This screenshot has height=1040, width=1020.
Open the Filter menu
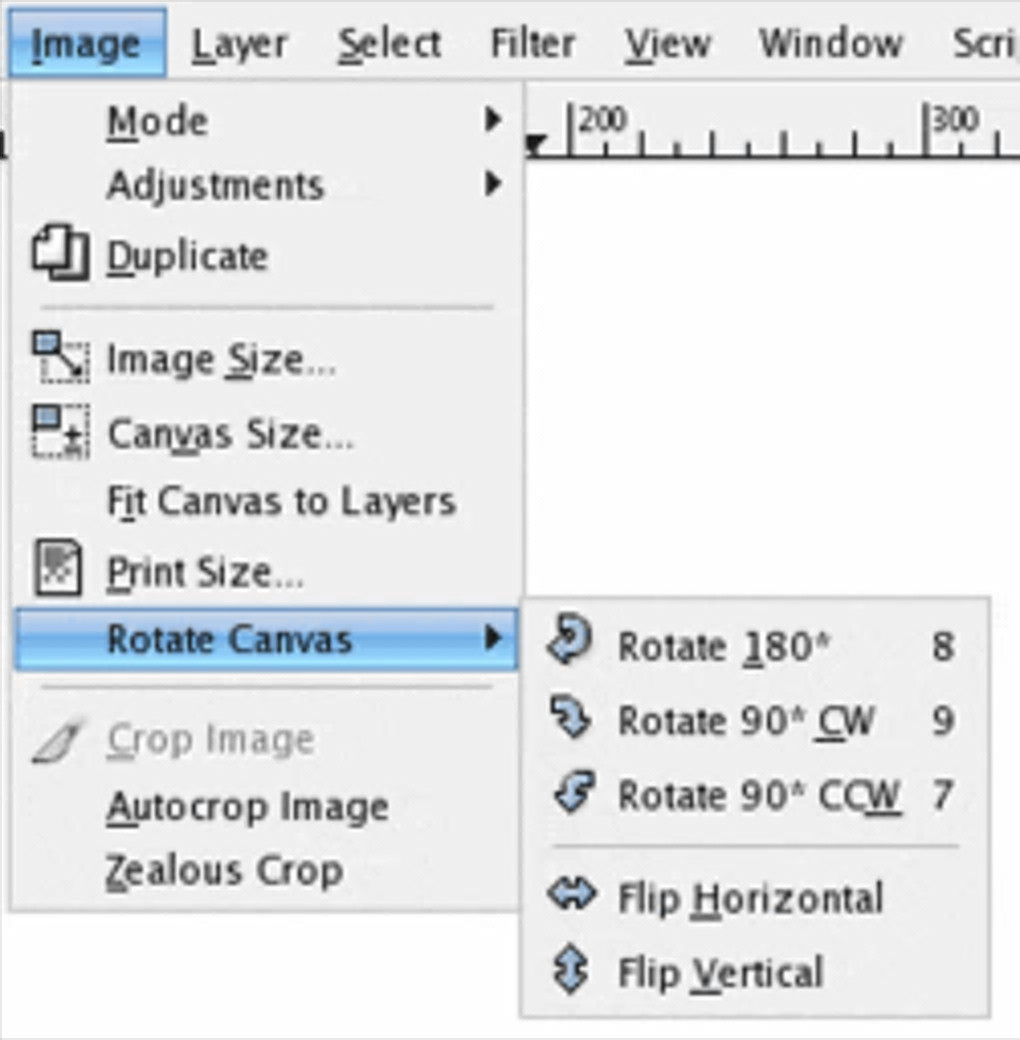point(532,44)
